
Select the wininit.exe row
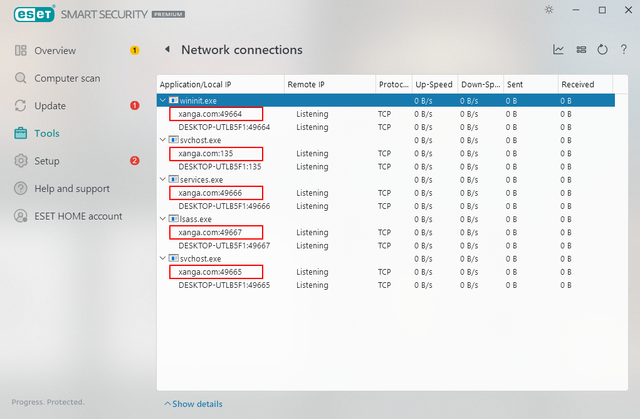(386, 100)
